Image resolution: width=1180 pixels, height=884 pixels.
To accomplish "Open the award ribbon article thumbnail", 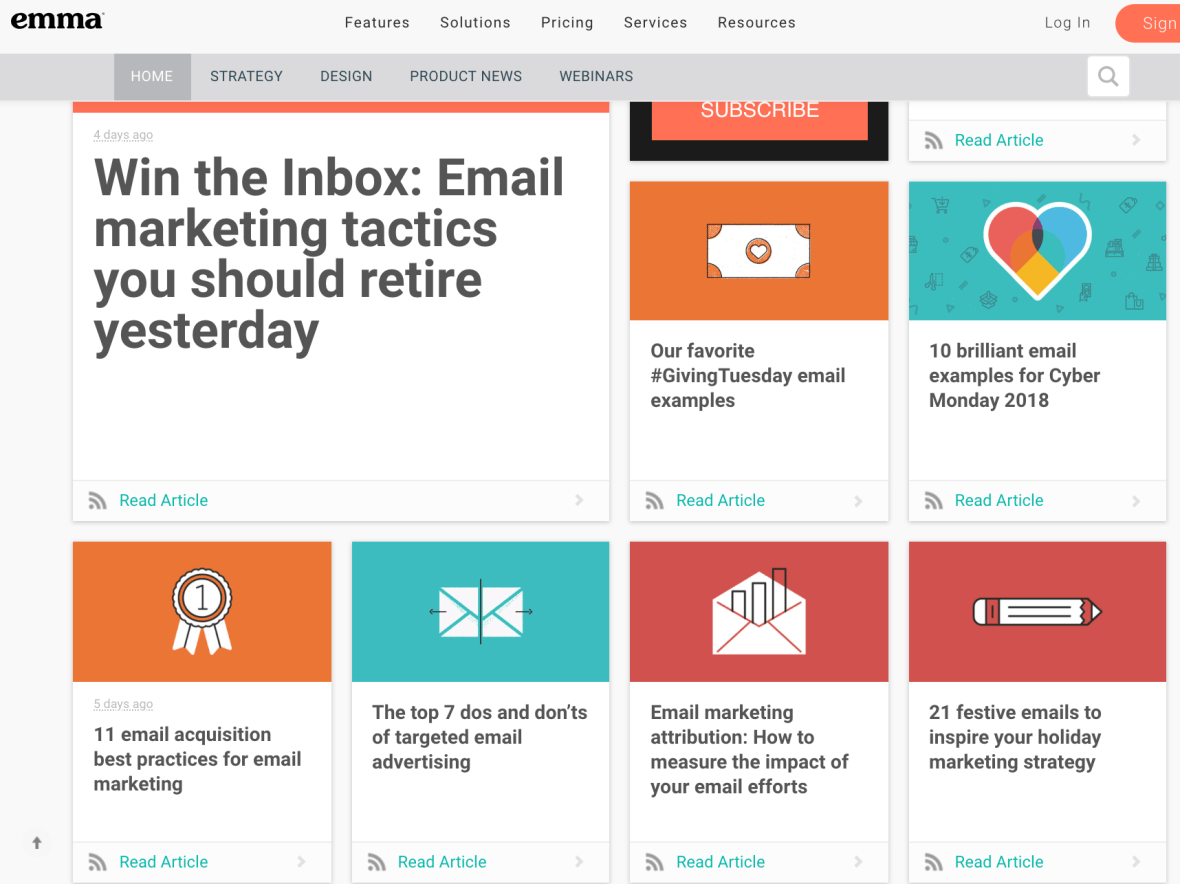I will [202, 611].
